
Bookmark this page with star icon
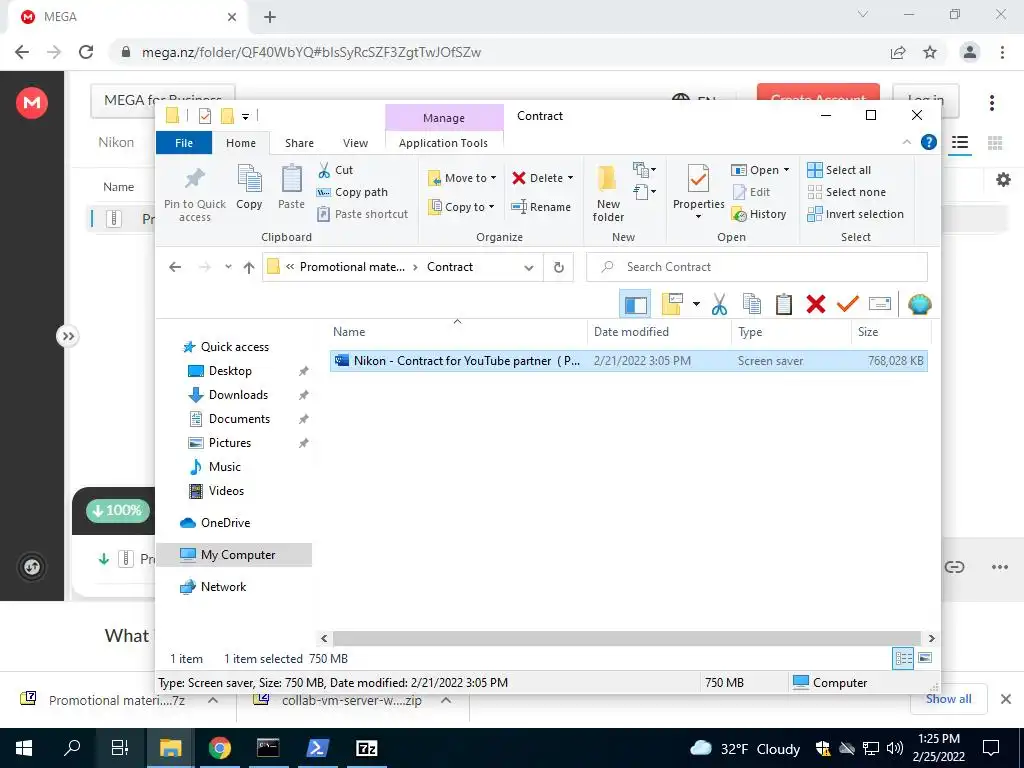[930, 52]
